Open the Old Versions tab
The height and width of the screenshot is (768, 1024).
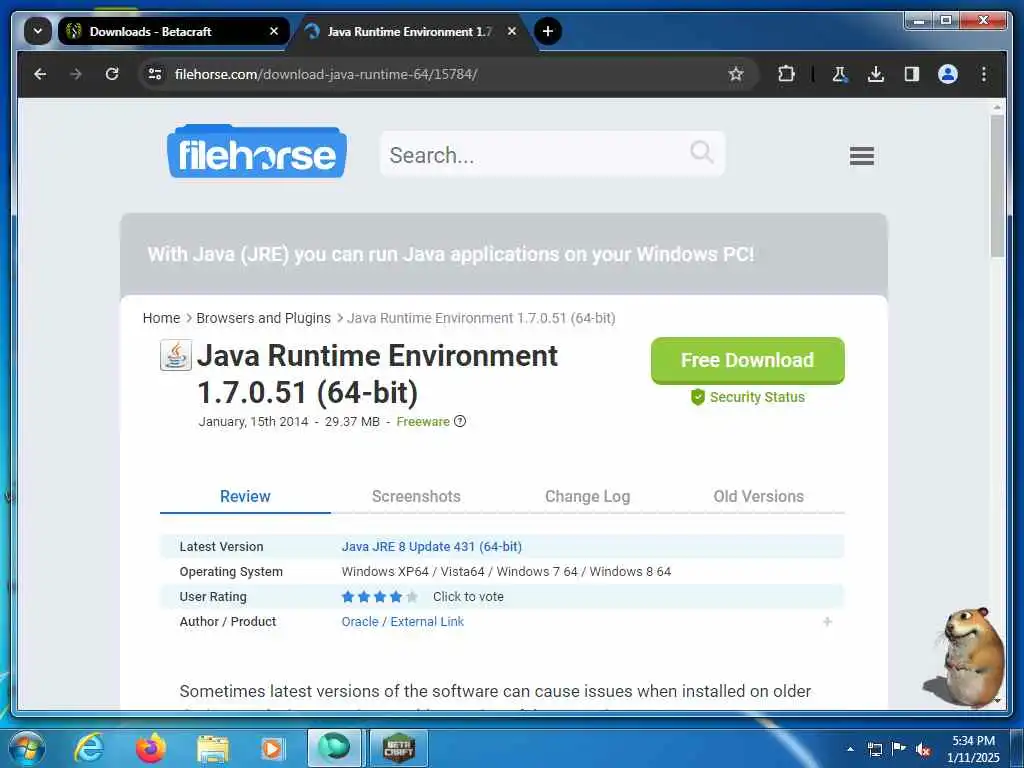click(x=758, y=496)
